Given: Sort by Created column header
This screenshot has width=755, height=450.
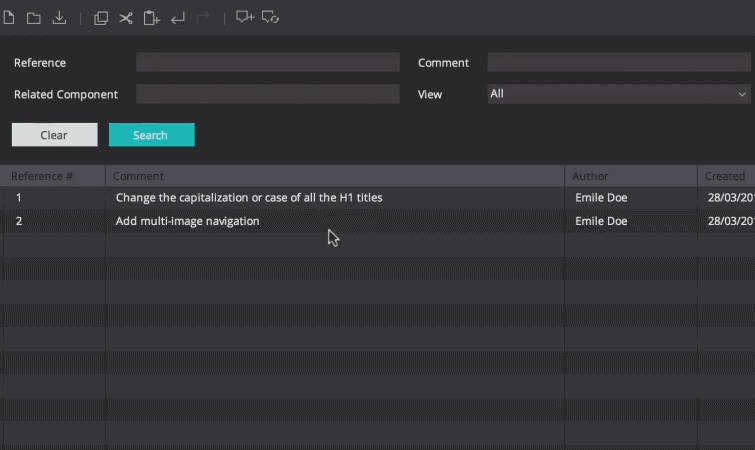Looking at the screenshot, I should pyautogui.click(x=726, y=176).
